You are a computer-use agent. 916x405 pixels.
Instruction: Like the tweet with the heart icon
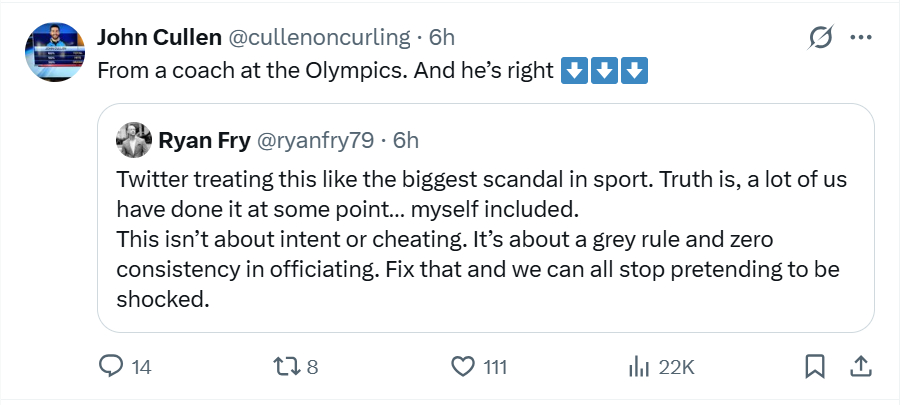[x=462, y=367]
